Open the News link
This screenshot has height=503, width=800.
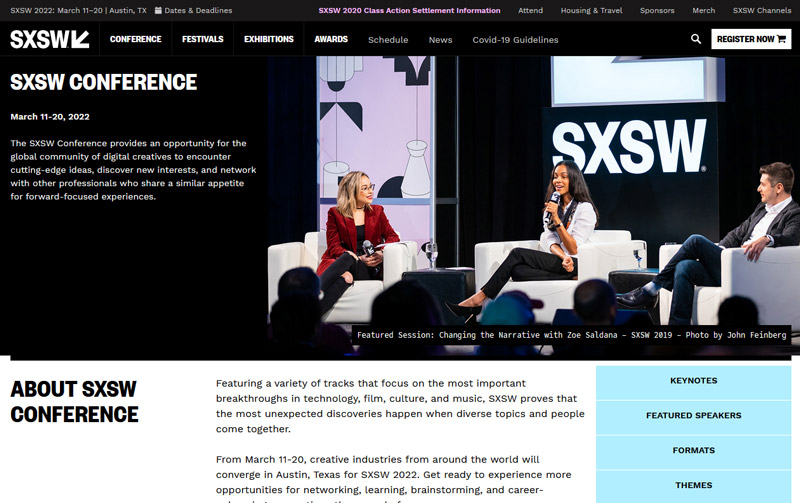pyautogui.click(x=440, y=40)
